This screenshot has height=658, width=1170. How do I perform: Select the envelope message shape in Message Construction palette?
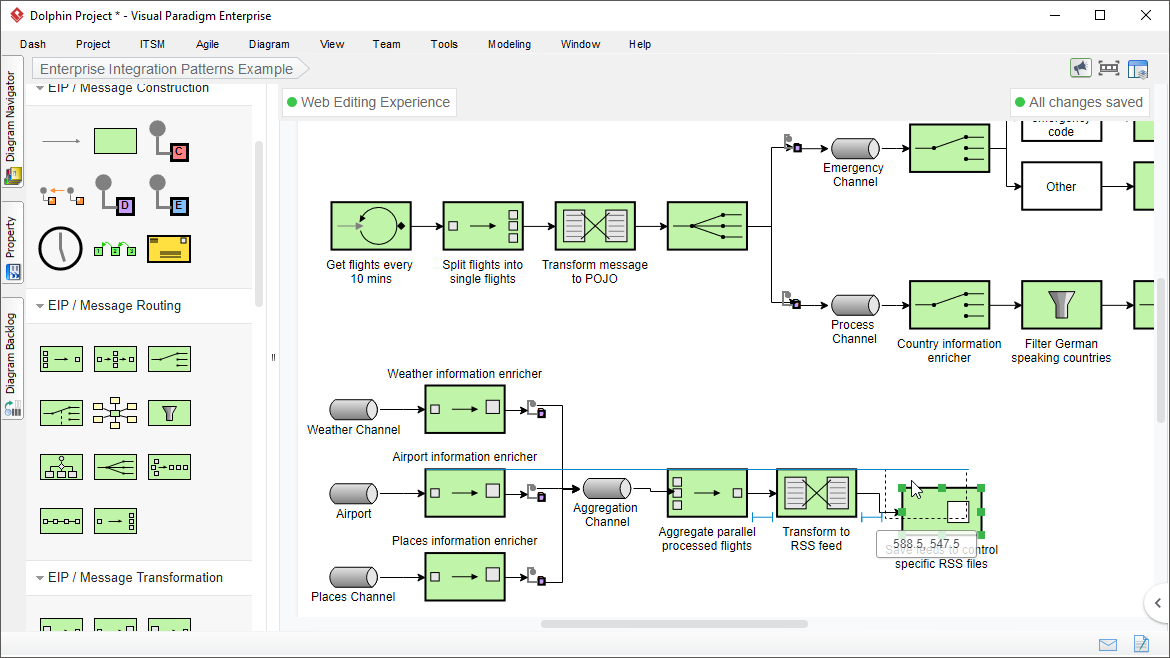169,248
